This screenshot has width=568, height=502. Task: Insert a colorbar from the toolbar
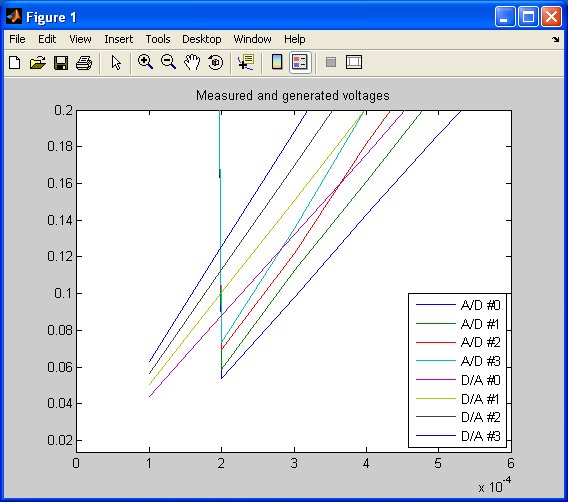[x=277, y=62]
